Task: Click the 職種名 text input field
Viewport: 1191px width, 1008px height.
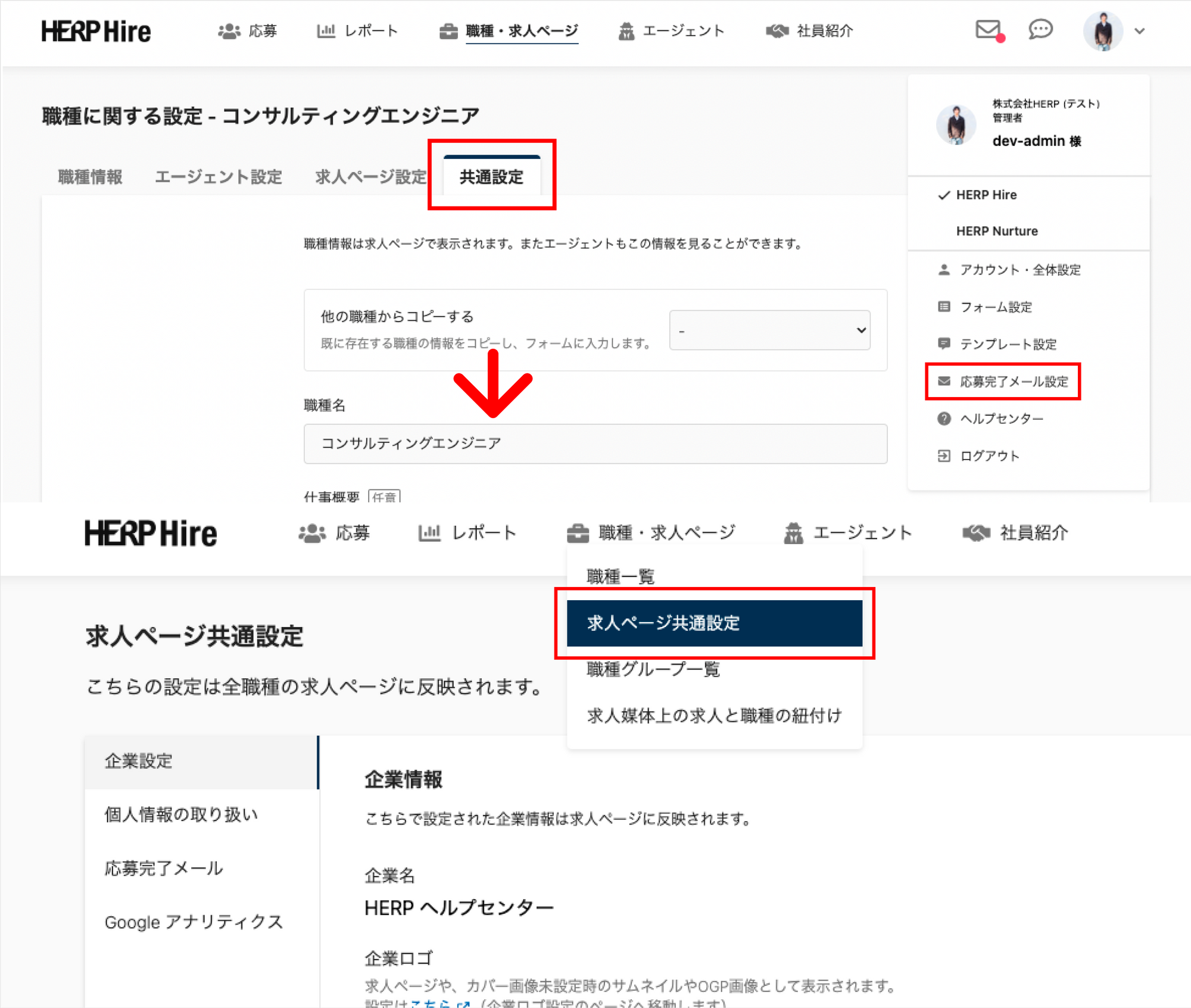Action: coord(595,444)
